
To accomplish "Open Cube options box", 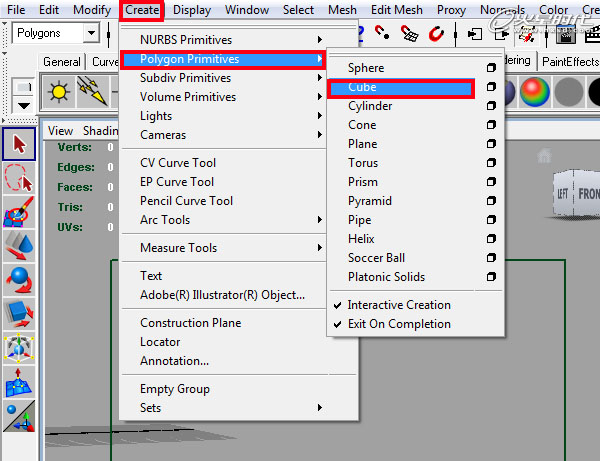I will coord(491,87).
